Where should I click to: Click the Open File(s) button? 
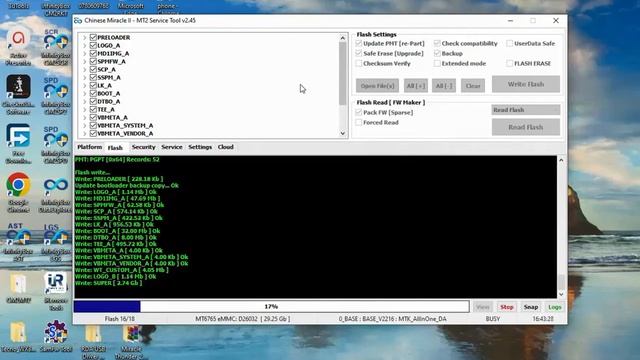pyautogui.click(x=377, y=86)
